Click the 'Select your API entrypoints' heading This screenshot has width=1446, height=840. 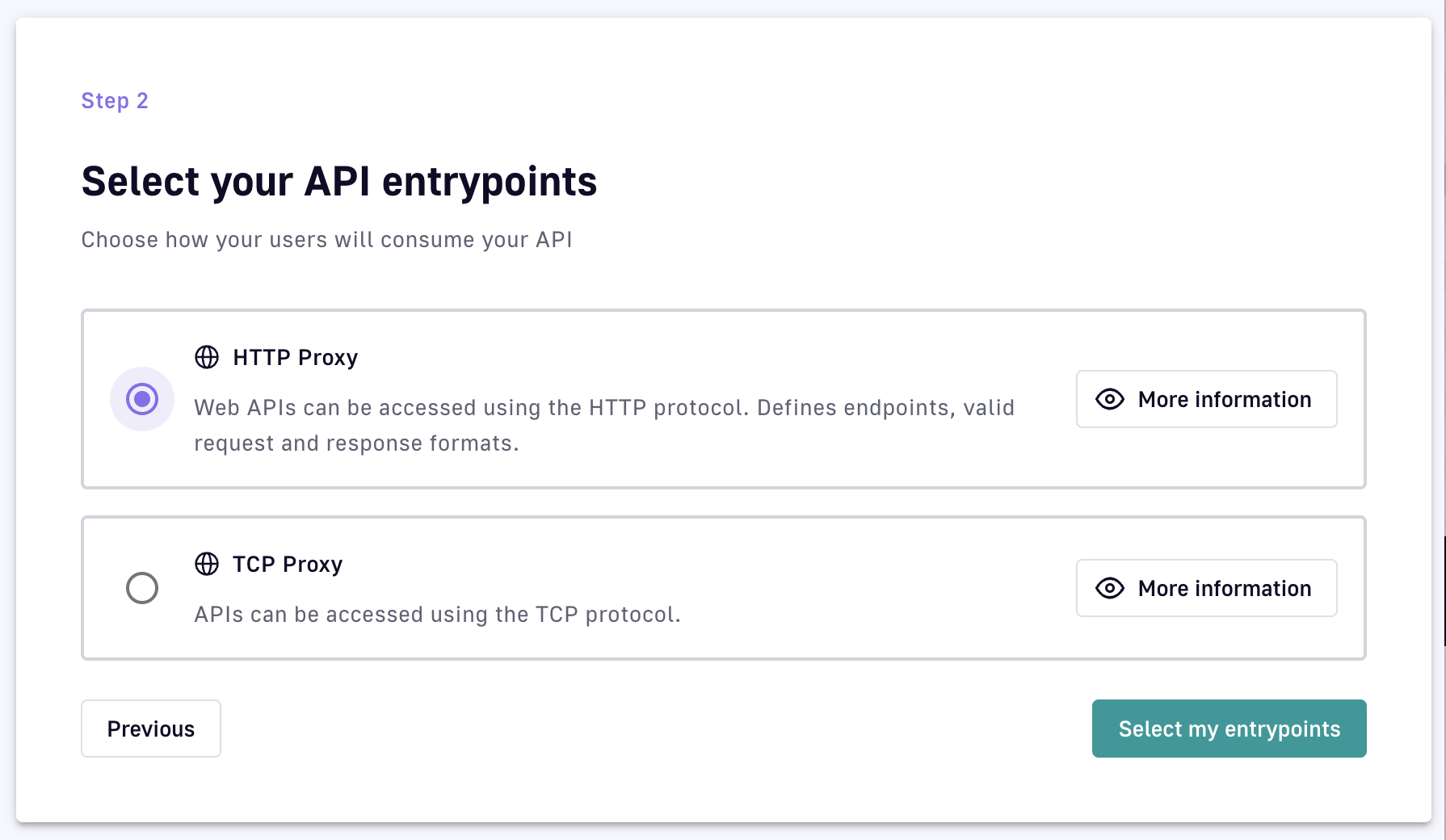(x=339, y=181)
